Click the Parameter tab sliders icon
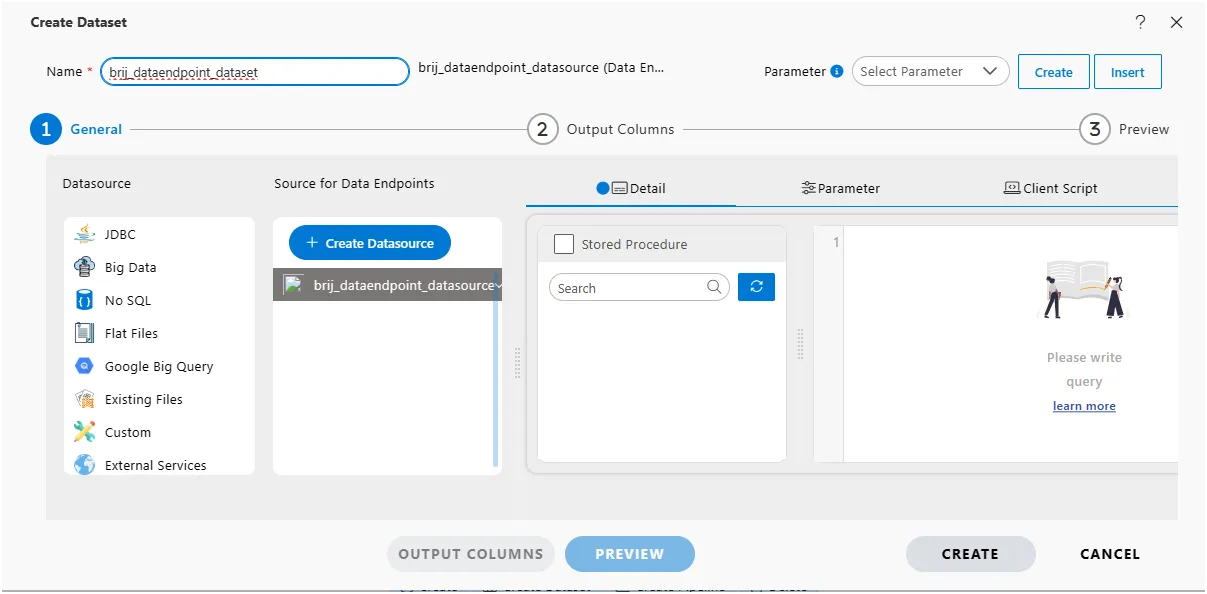The width and height of the screenshot is (1207, 594). coord(809,188)
